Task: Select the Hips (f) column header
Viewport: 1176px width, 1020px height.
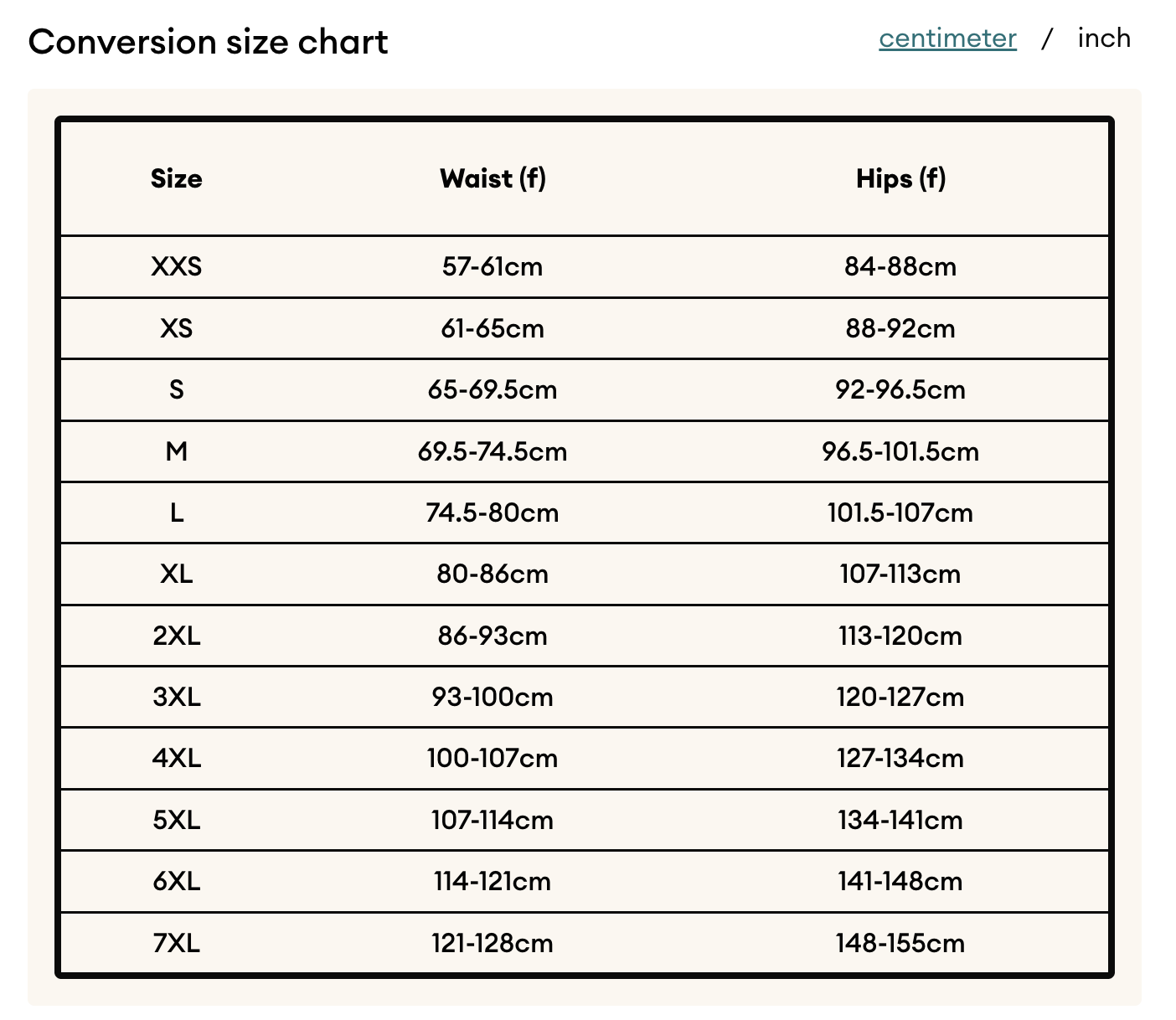Action: point(900,178)
